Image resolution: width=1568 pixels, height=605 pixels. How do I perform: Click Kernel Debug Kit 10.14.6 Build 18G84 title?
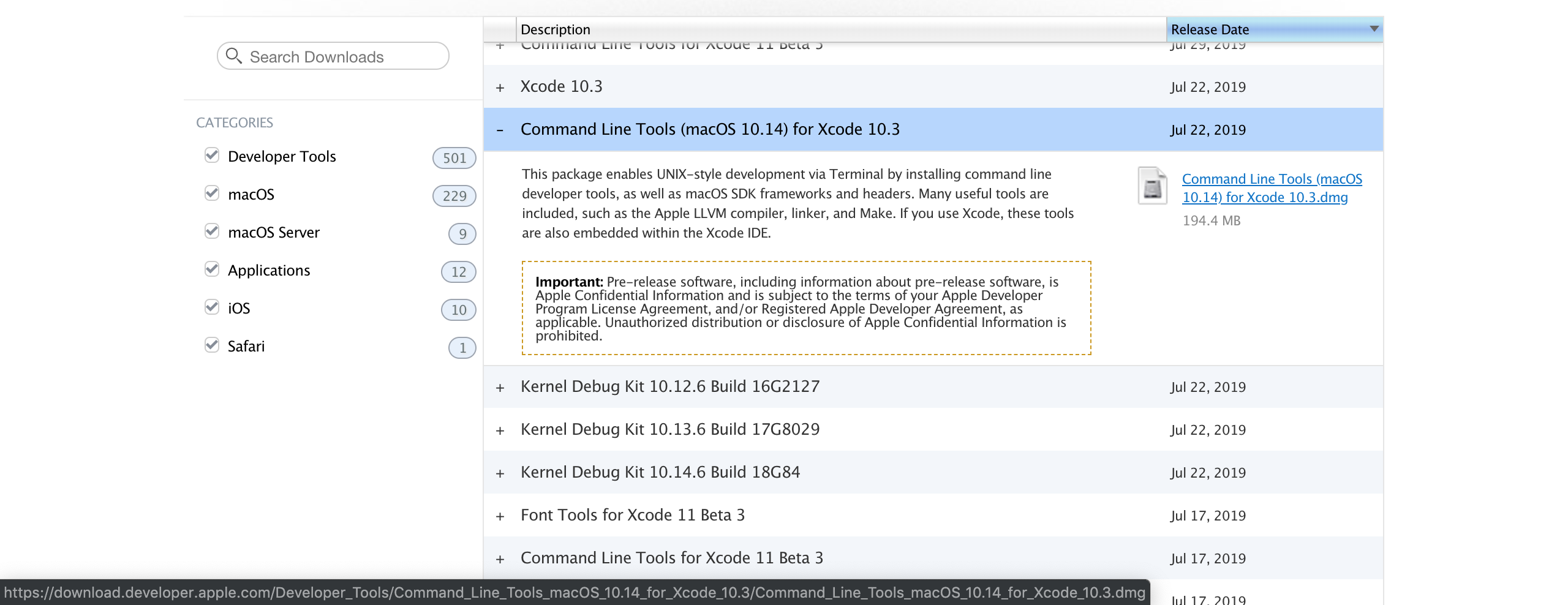[x=660, y=472]
